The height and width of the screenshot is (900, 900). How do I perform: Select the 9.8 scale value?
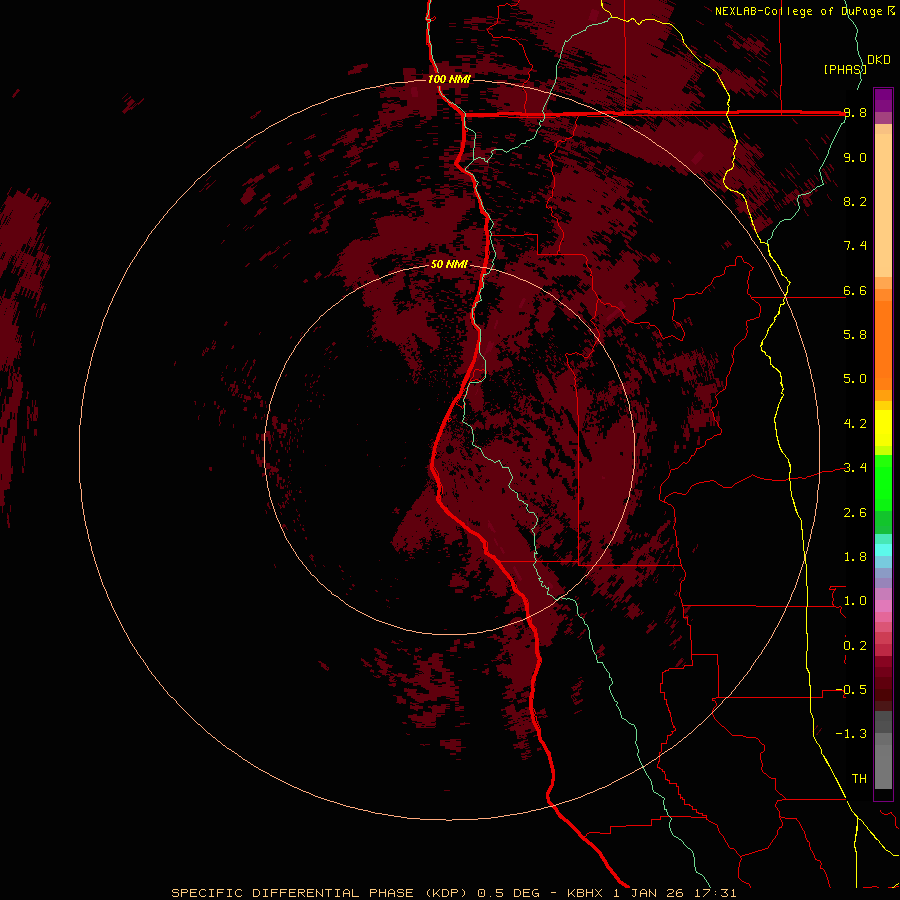click(855, 113)
